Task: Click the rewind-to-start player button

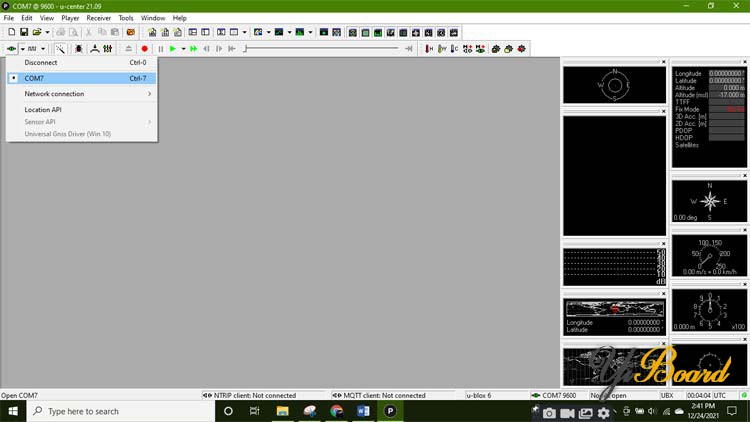Action: click(232, 48)
